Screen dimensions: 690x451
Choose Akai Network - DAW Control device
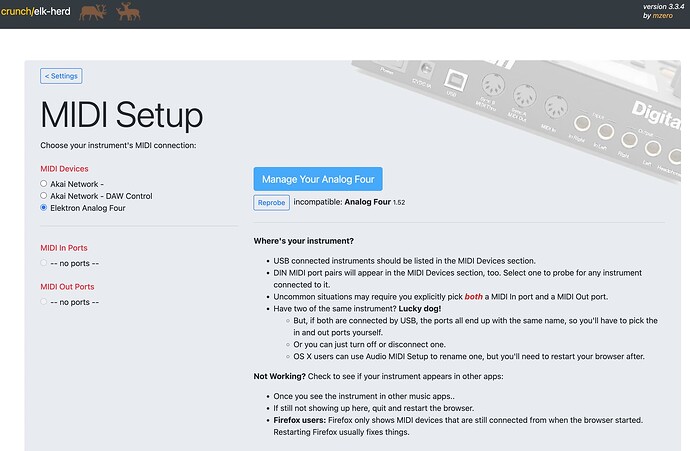click(x=44, y=196)
